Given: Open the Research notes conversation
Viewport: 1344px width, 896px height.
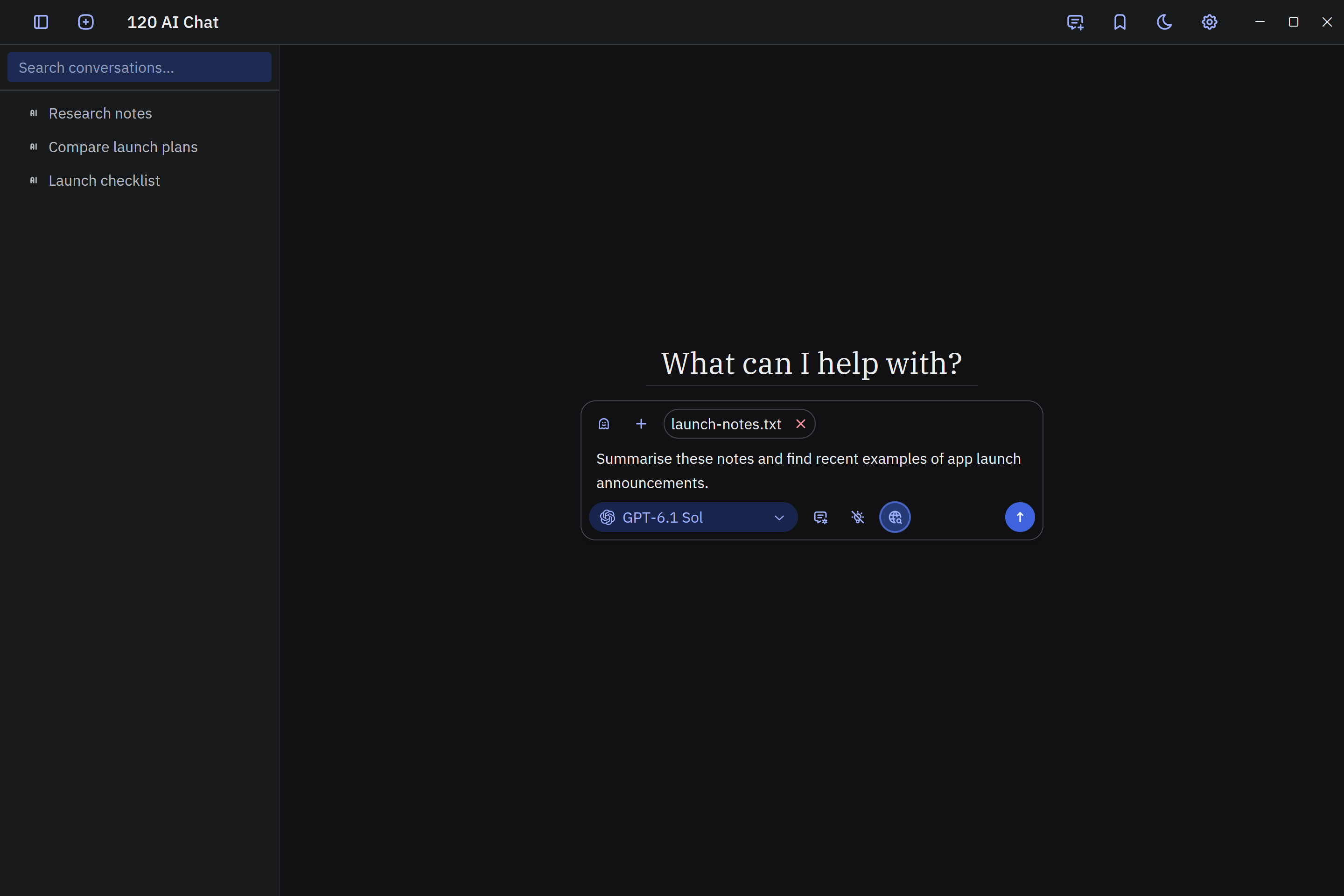Looking at the screenshot, I should (140, 113).
